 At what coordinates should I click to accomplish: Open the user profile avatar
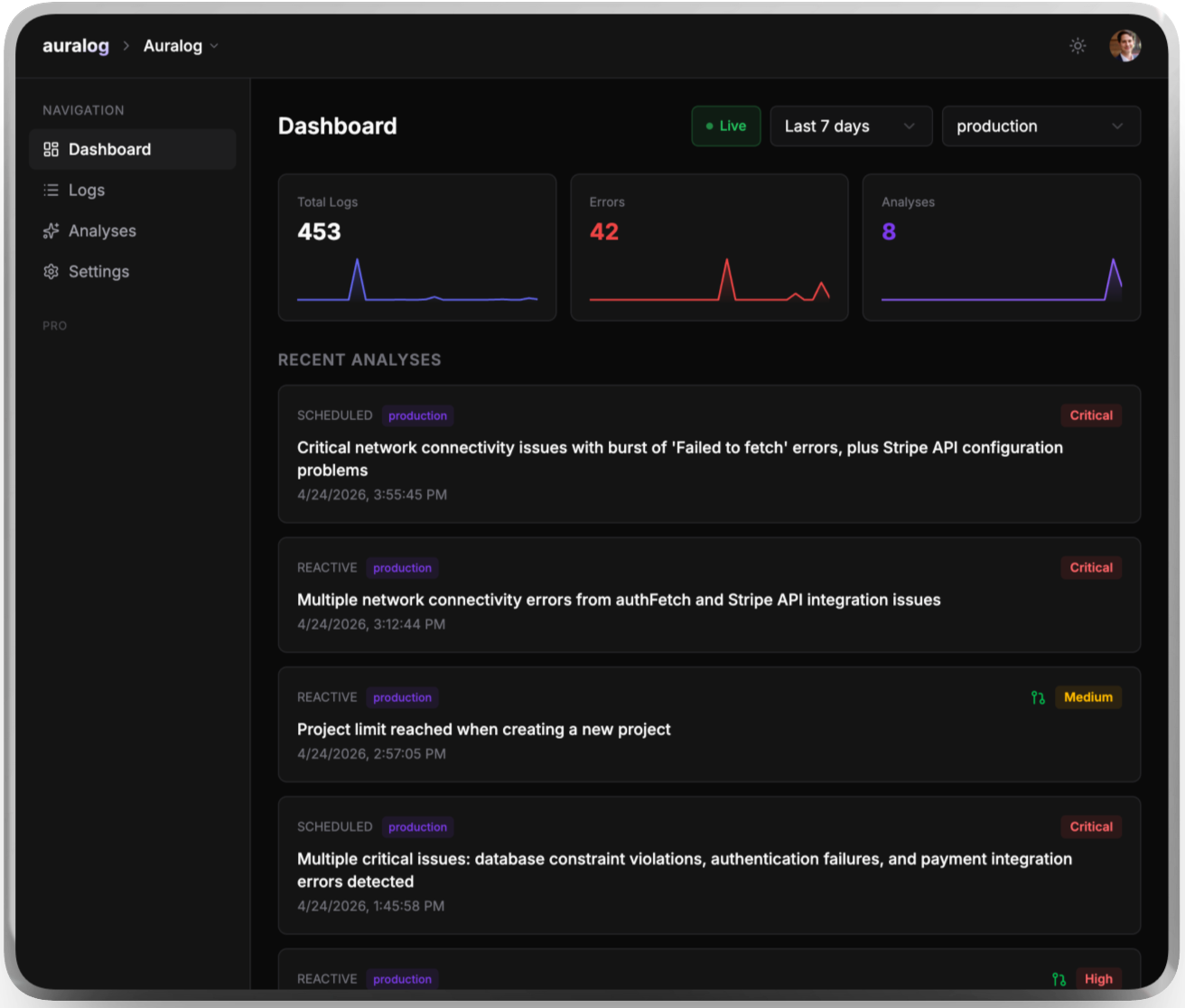tap(1124, 45)
